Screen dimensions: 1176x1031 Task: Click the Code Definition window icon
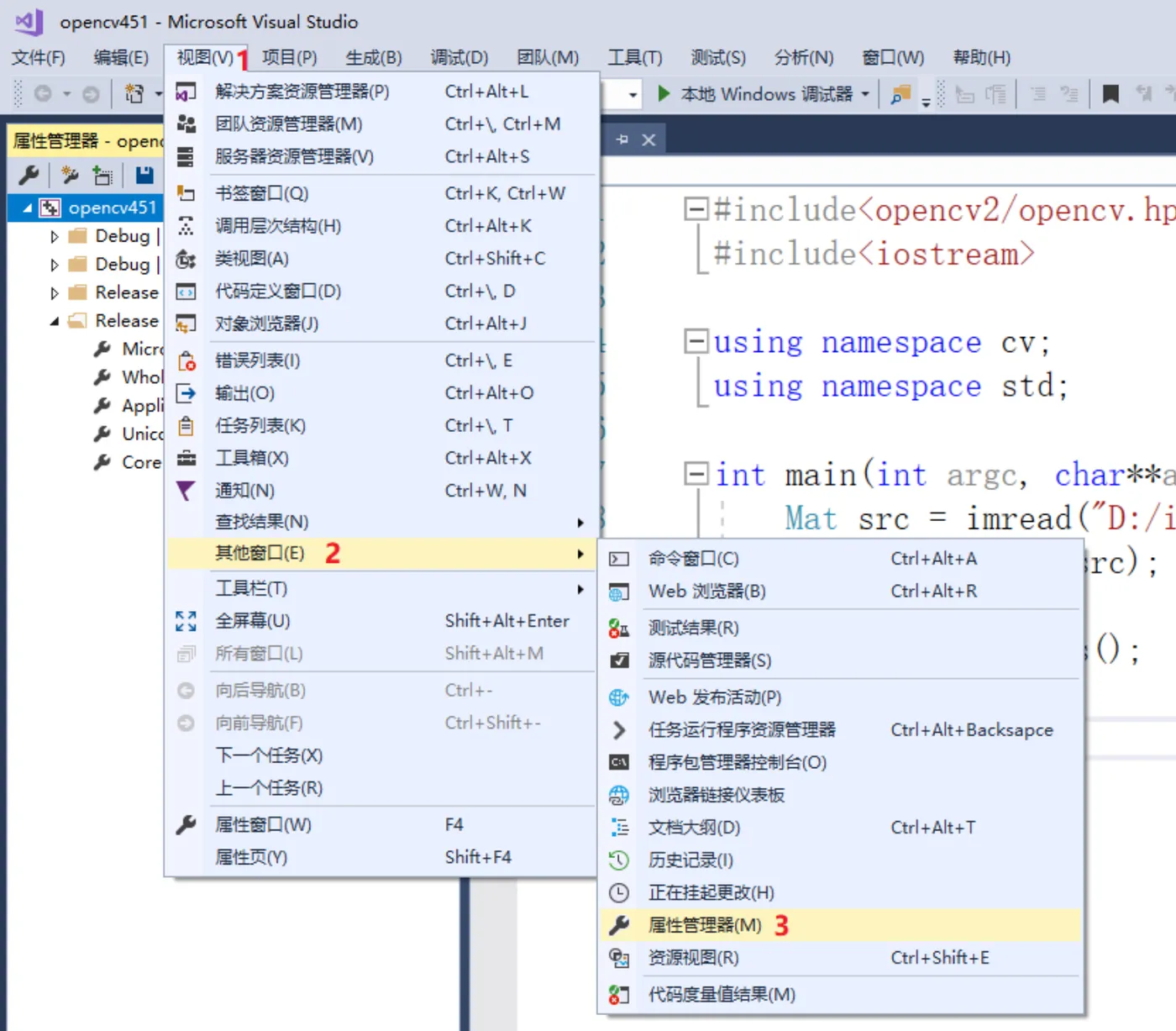186,292
